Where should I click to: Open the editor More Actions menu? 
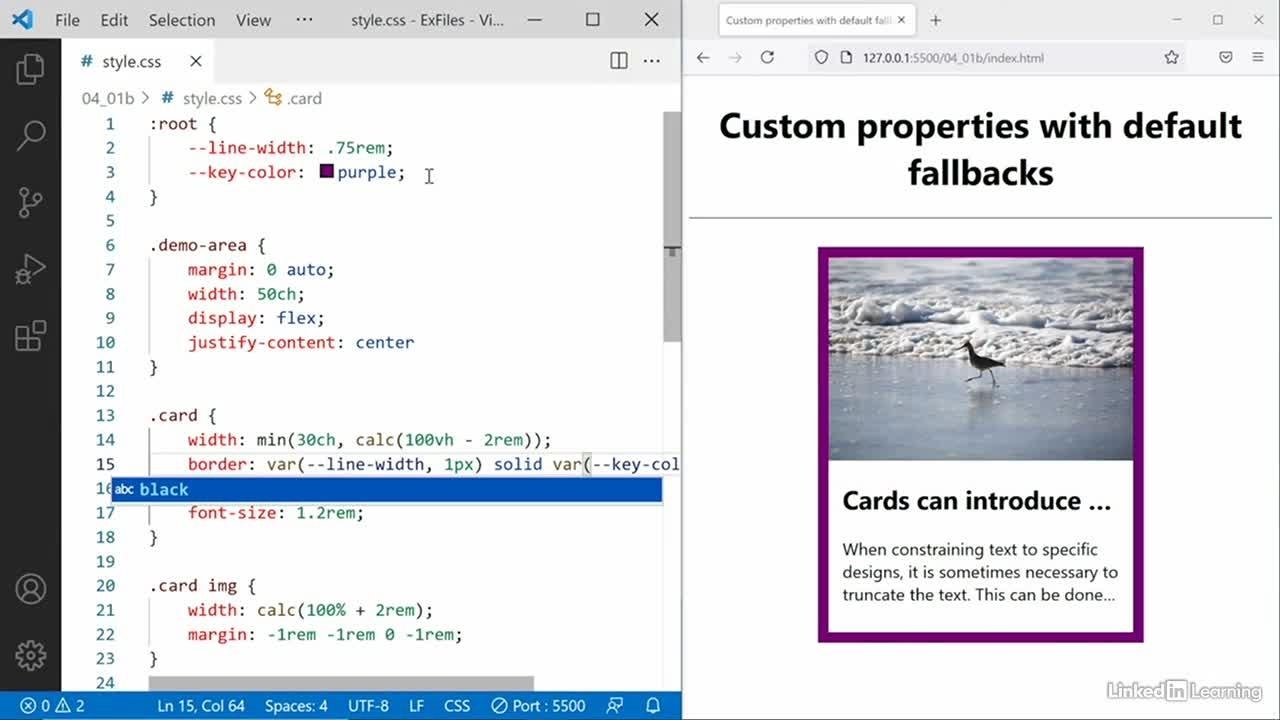point(652,61)
